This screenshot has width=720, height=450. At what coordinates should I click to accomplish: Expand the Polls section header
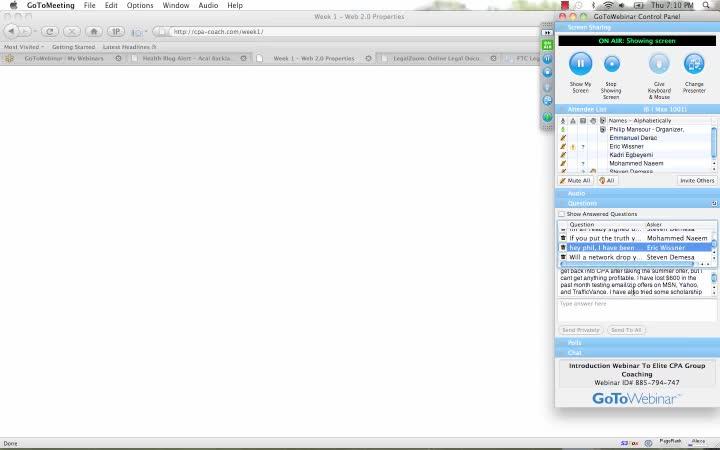637,343
